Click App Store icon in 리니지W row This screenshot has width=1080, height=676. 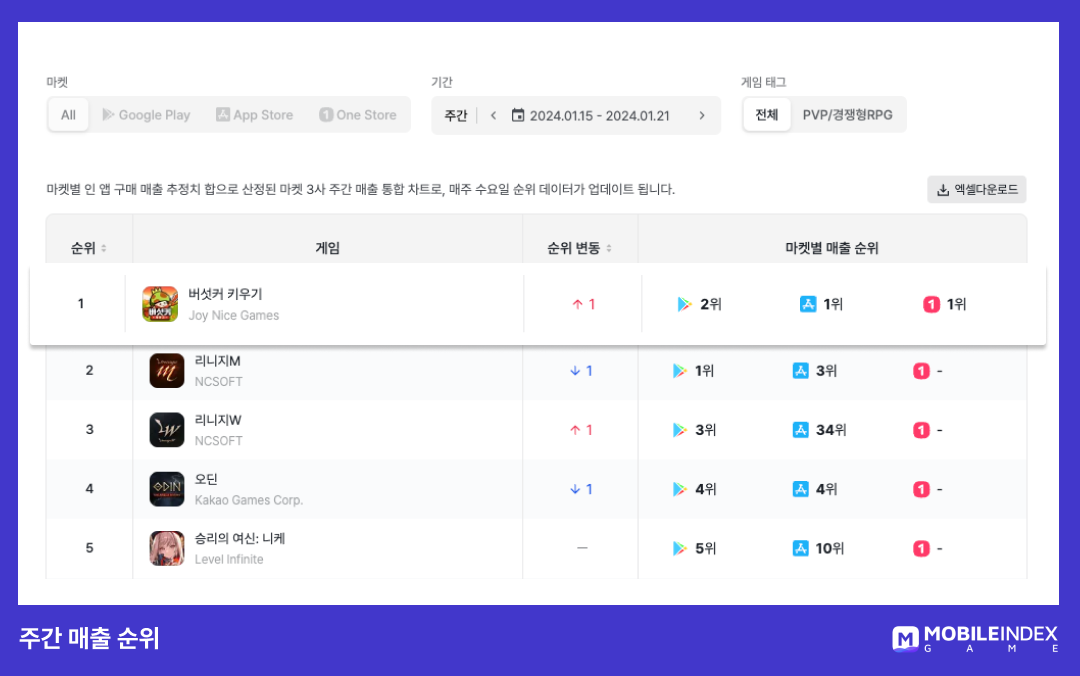point(800,430)
